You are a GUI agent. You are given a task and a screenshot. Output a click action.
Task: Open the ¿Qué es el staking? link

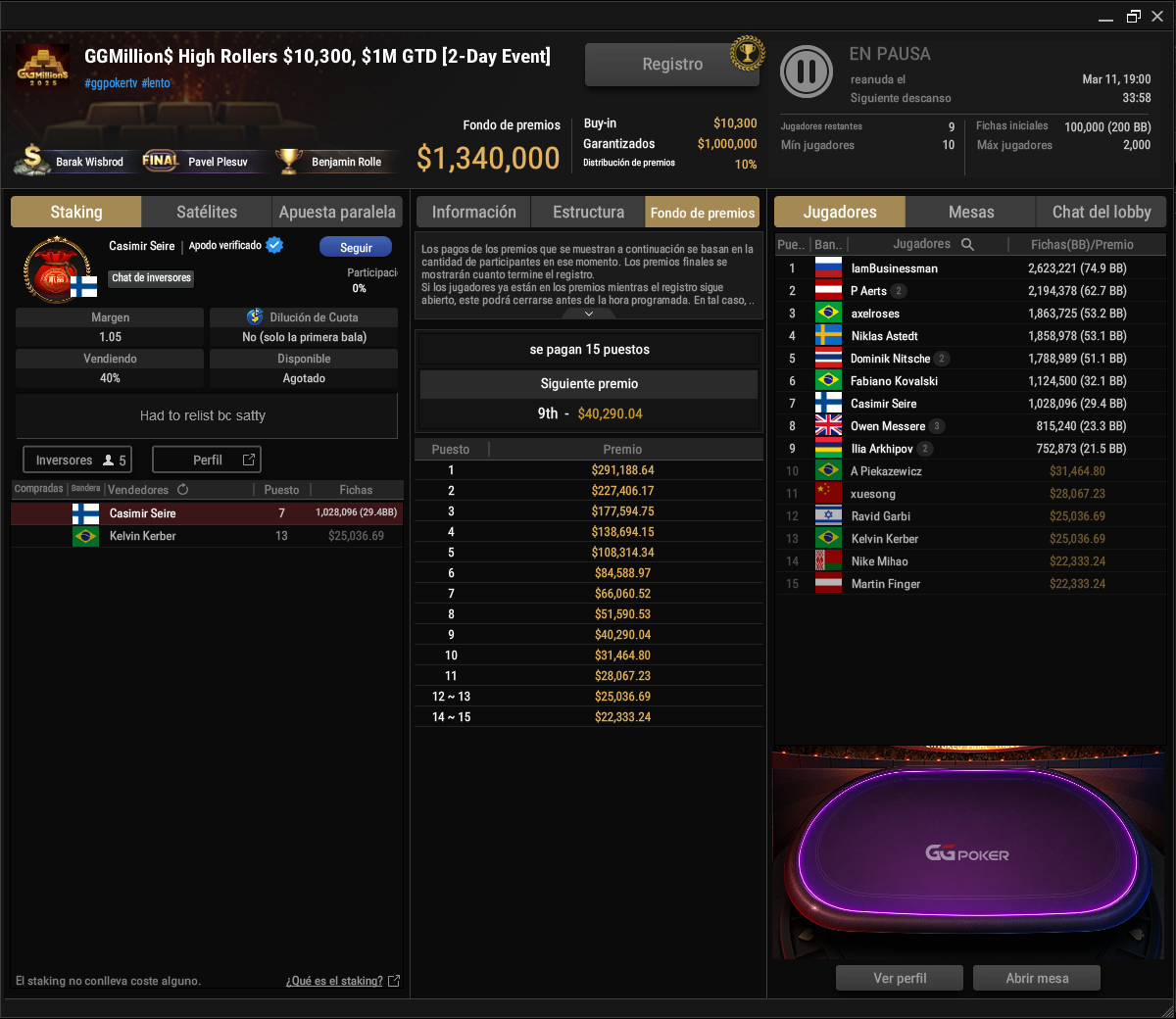[334, 981]
